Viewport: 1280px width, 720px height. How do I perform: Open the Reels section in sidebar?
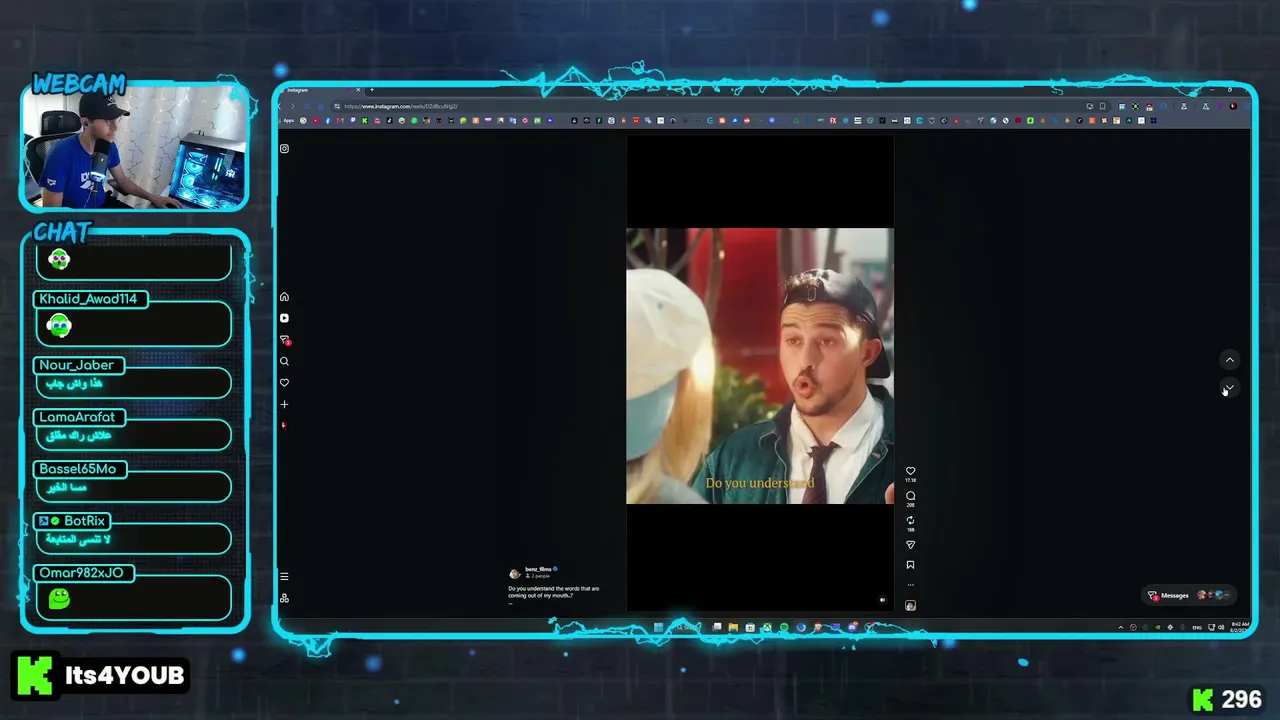pyautogui.click(x=284, y=318)
